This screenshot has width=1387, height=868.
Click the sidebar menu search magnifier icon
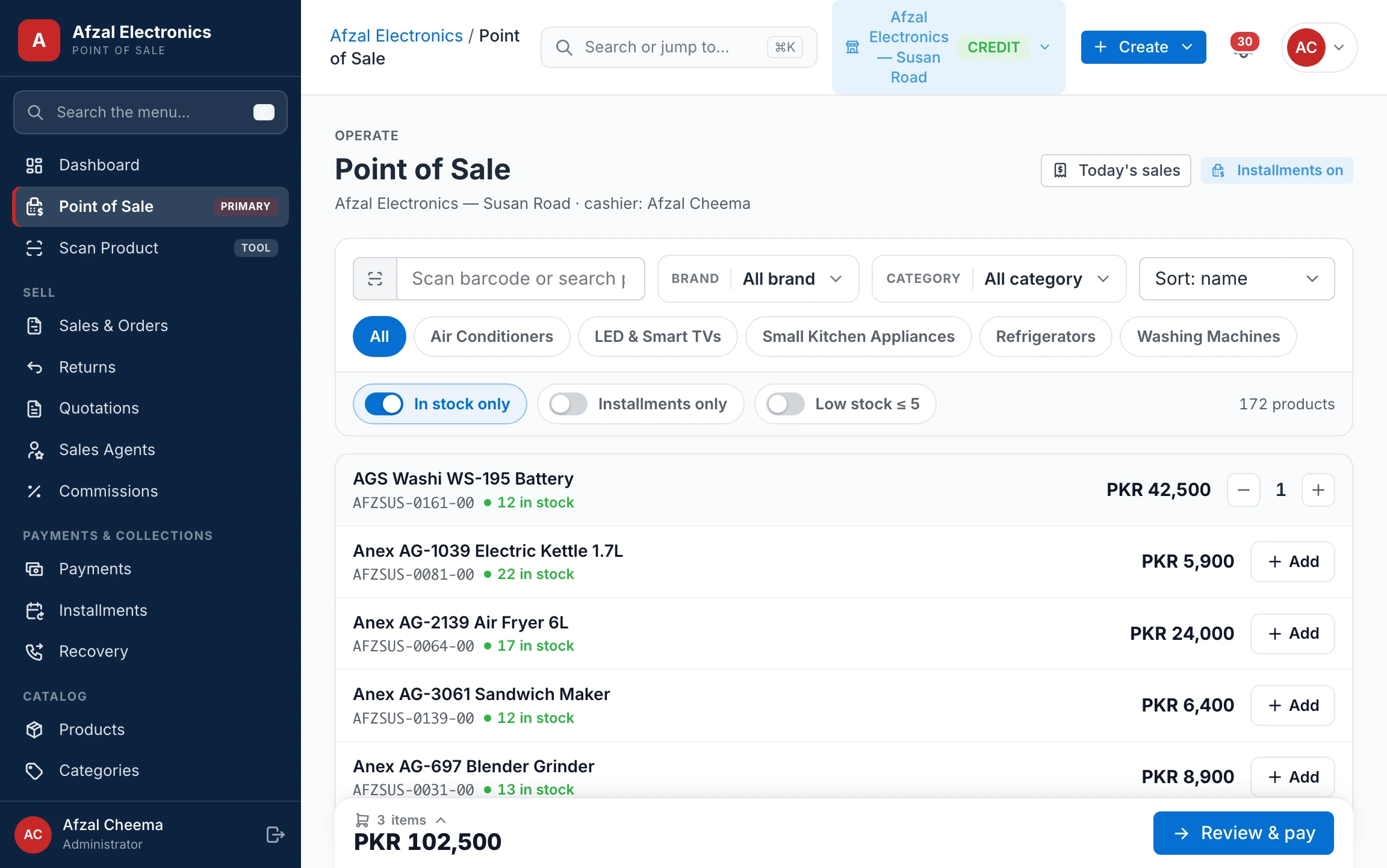click(36, 113)
